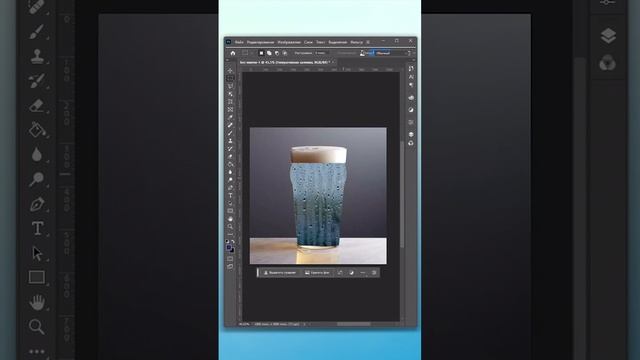640x360 pixels.
Task: Select the Path Selection arrow tool
Action: pos(230,203)
